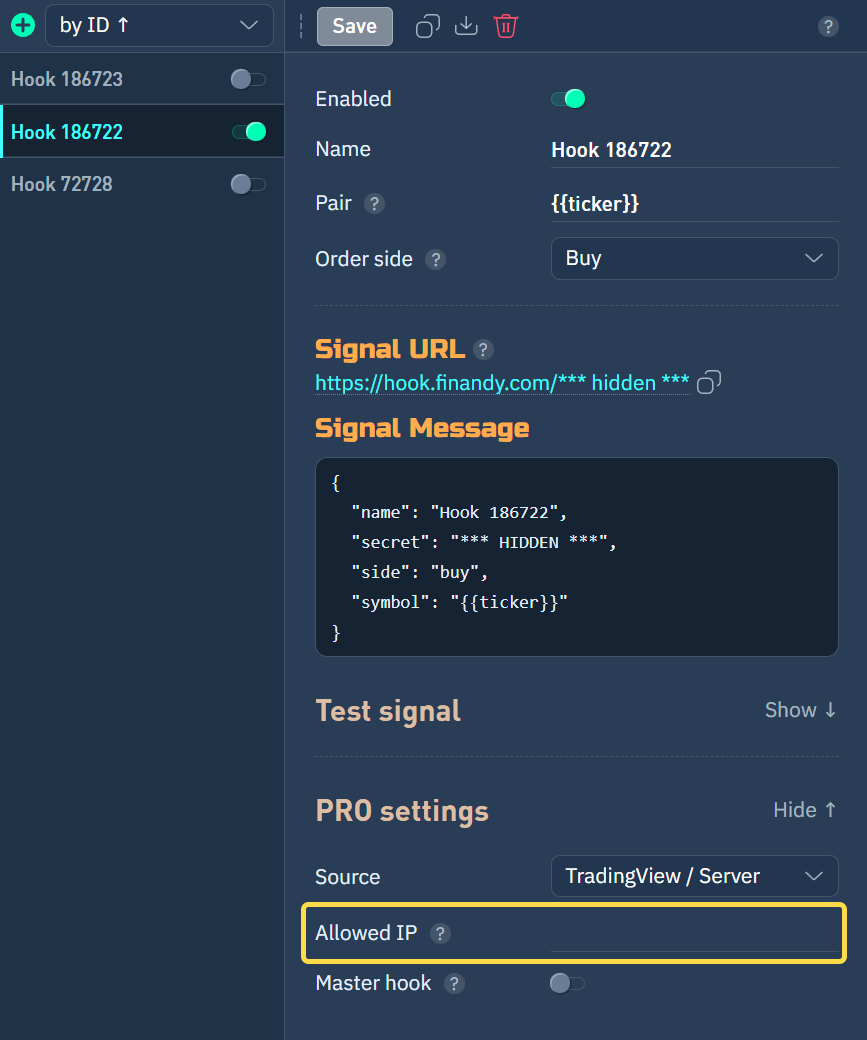This screenshot has width=867, height=1040.
Task: Show the Test signal section
Action: pos(800,710)
